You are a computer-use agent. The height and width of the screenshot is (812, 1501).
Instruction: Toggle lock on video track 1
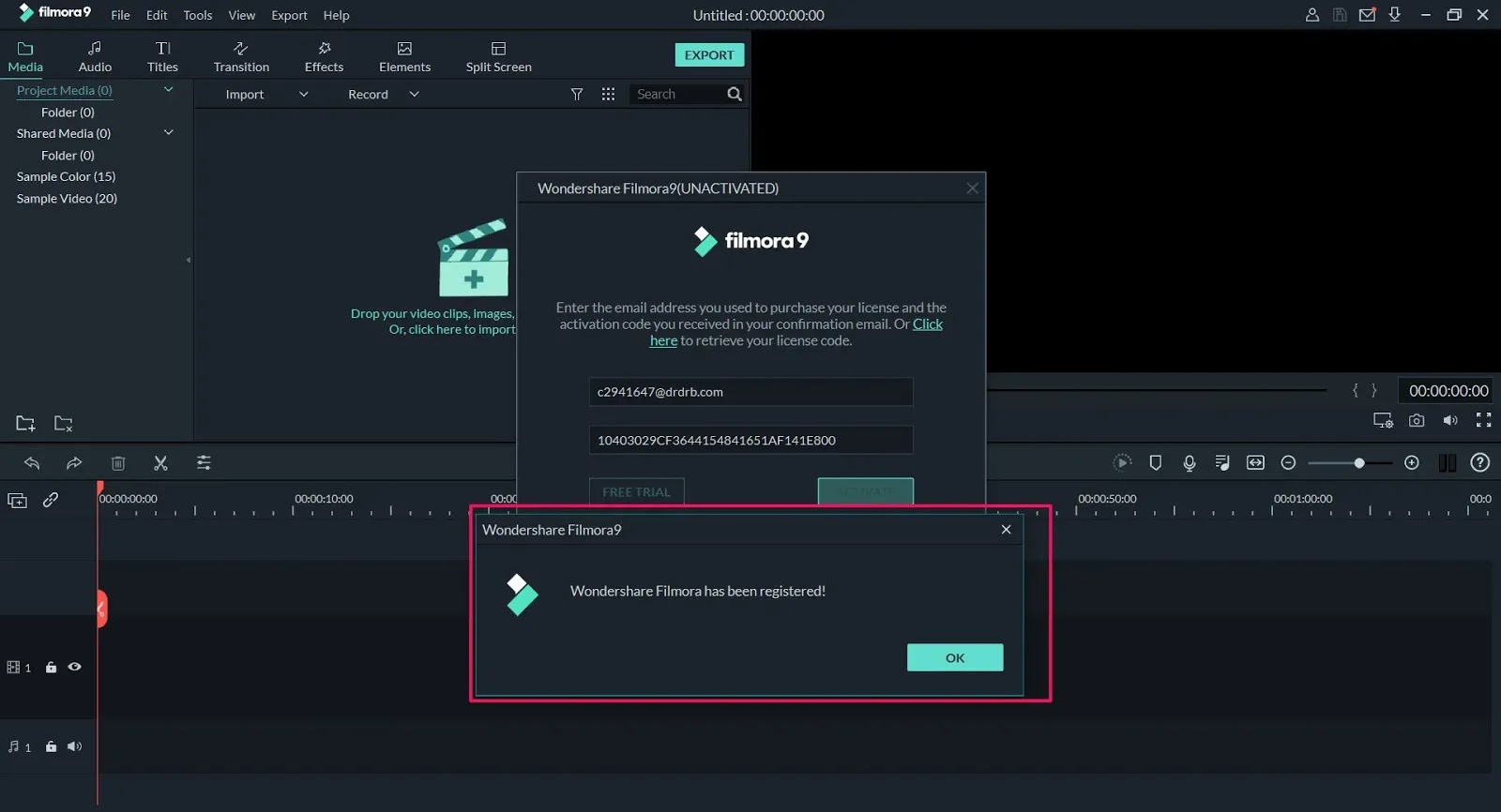coord(51,668)
